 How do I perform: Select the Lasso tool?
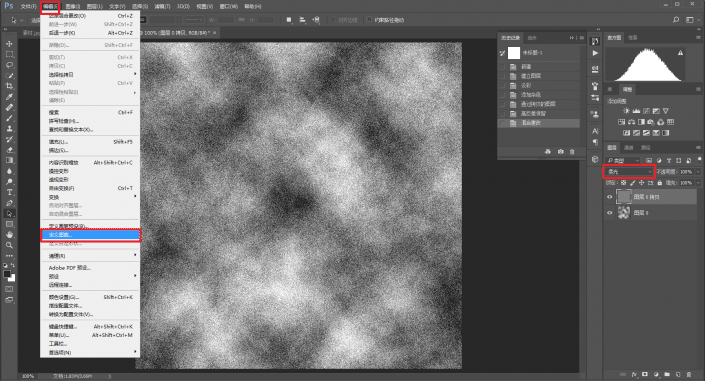(9, 65)
